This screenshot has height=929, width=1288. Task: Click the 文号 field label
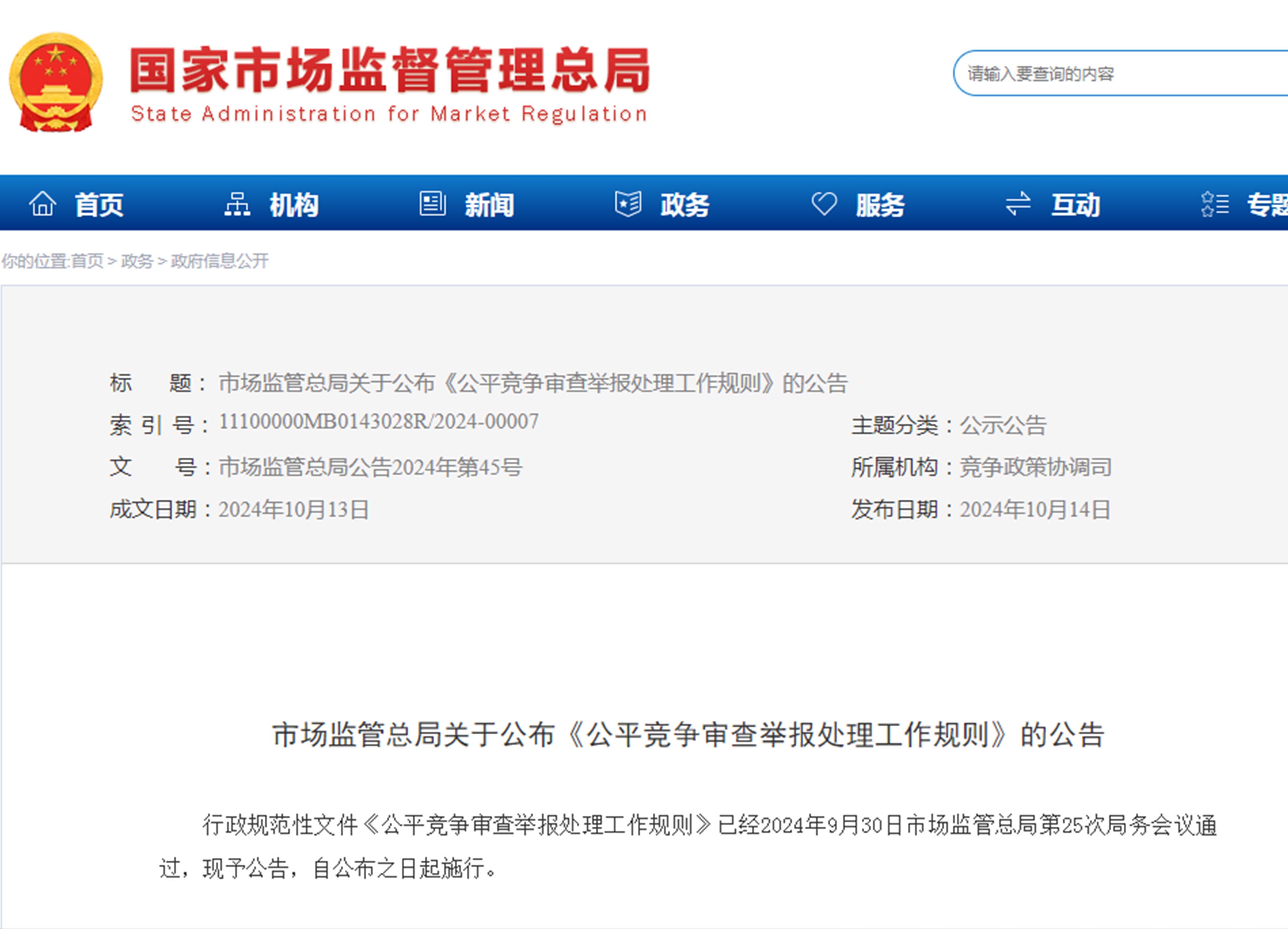(160, 467)
